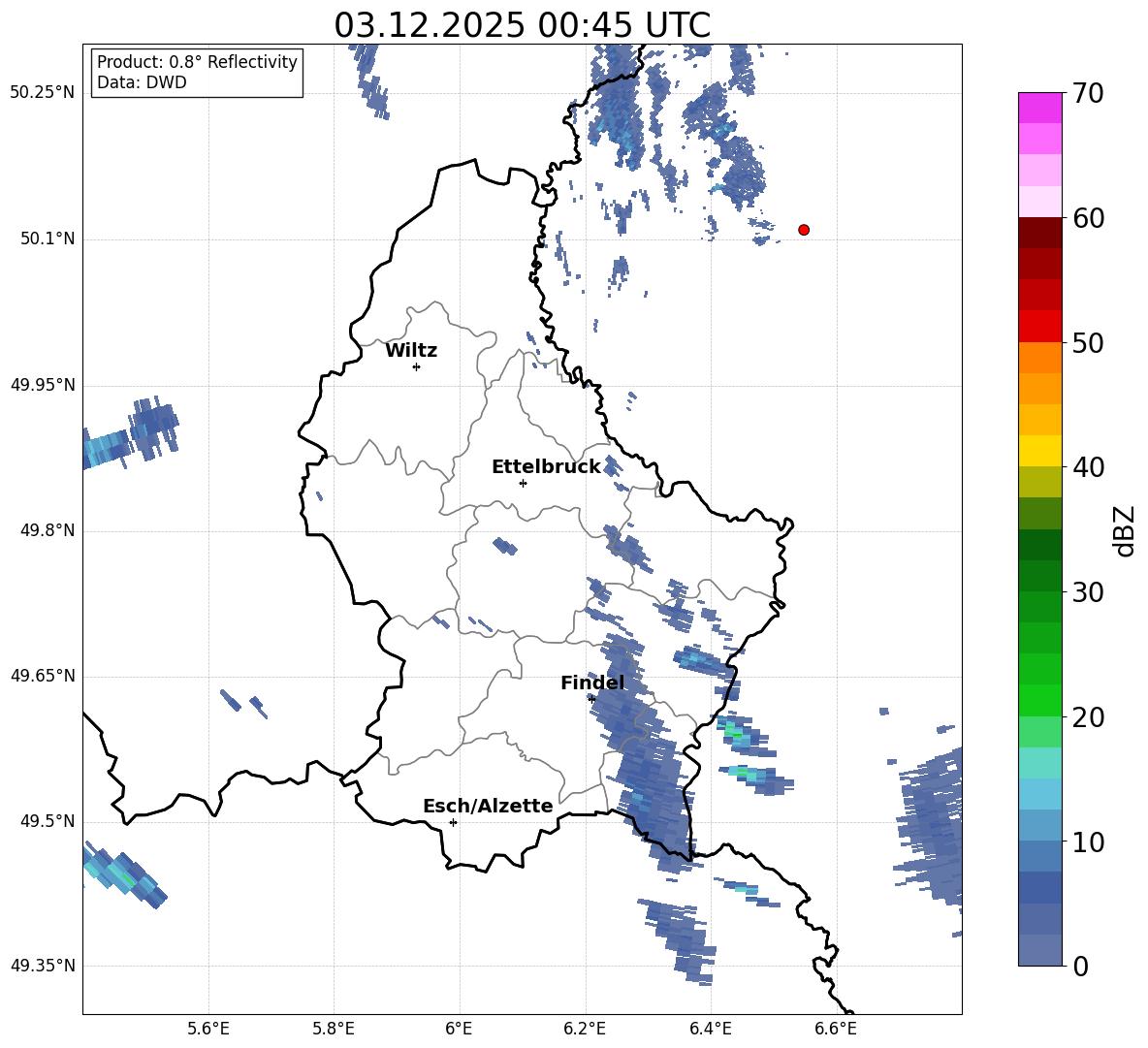Click the 50.25°N latitude label
Screen dimensions: 1148x1048
pos(43,93)
